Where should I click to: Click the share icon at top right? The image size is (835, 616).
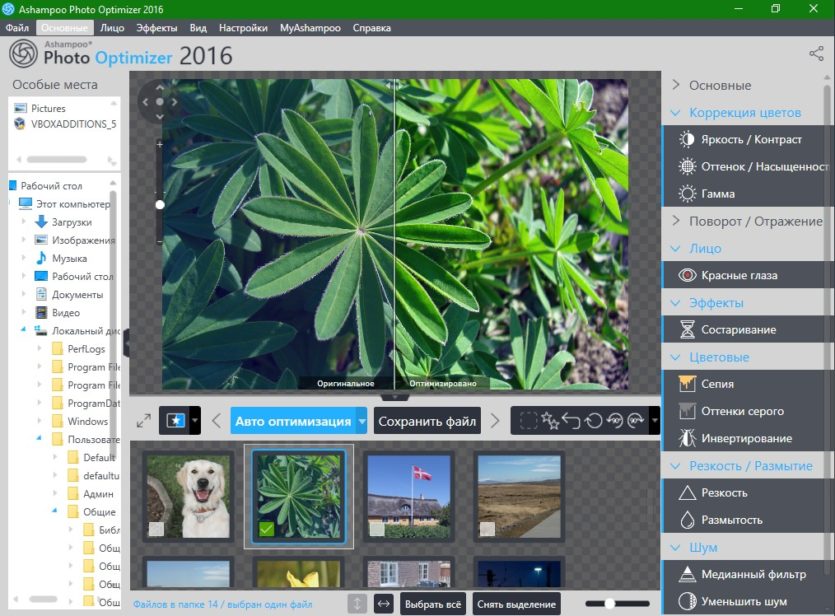point(816,53)
